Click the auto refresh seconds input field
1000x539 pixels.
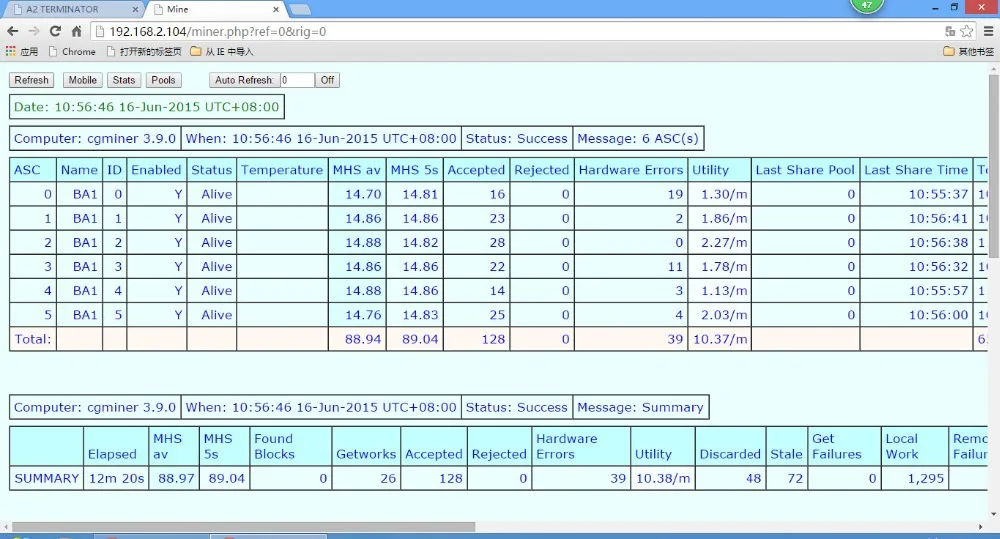pyautogui.click(x=297, y=80)
